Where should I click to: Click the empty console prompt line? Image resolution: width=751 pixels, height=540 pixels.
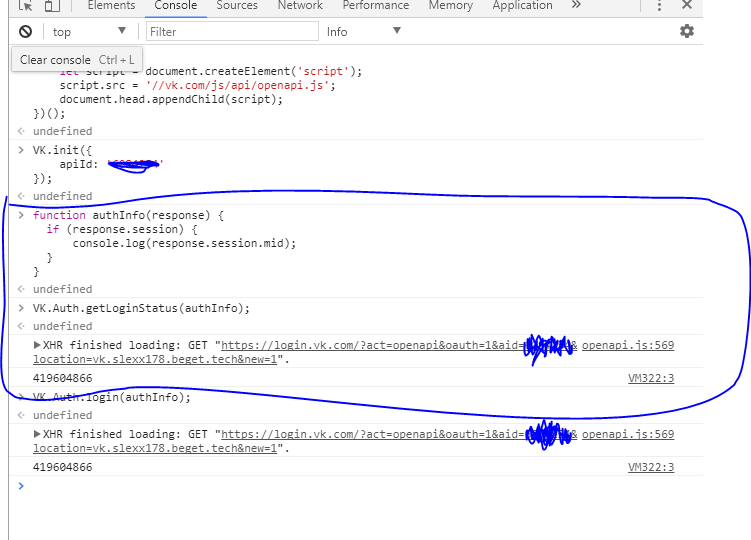coord(356,486)
